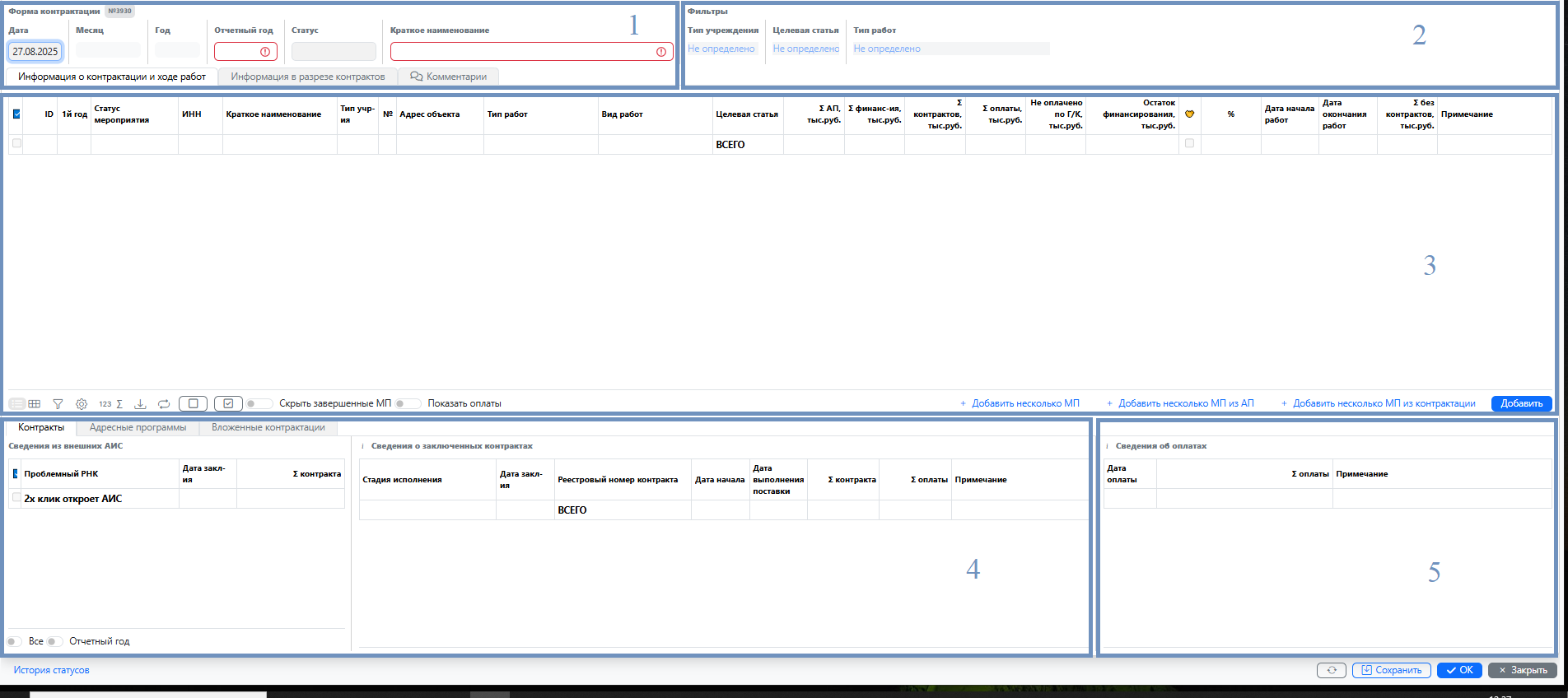Open the 'Целевая статья' filter dropdown

805,49
